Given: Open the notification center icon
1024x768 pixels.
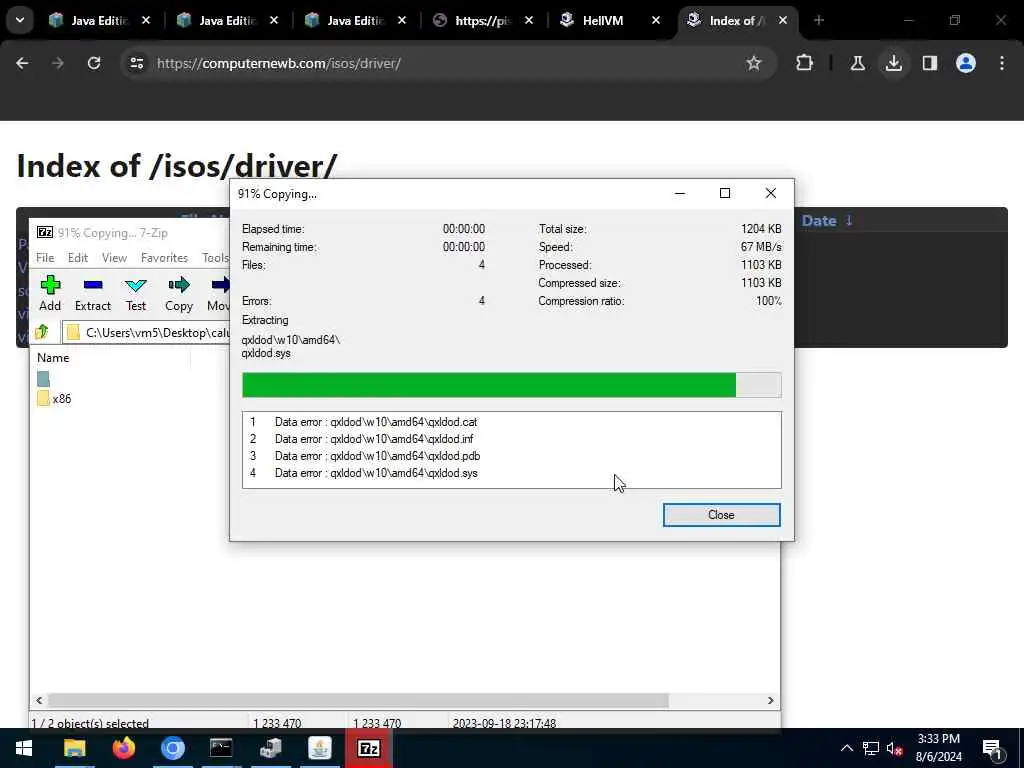Looking at the screenshot, I should [993, 750].
